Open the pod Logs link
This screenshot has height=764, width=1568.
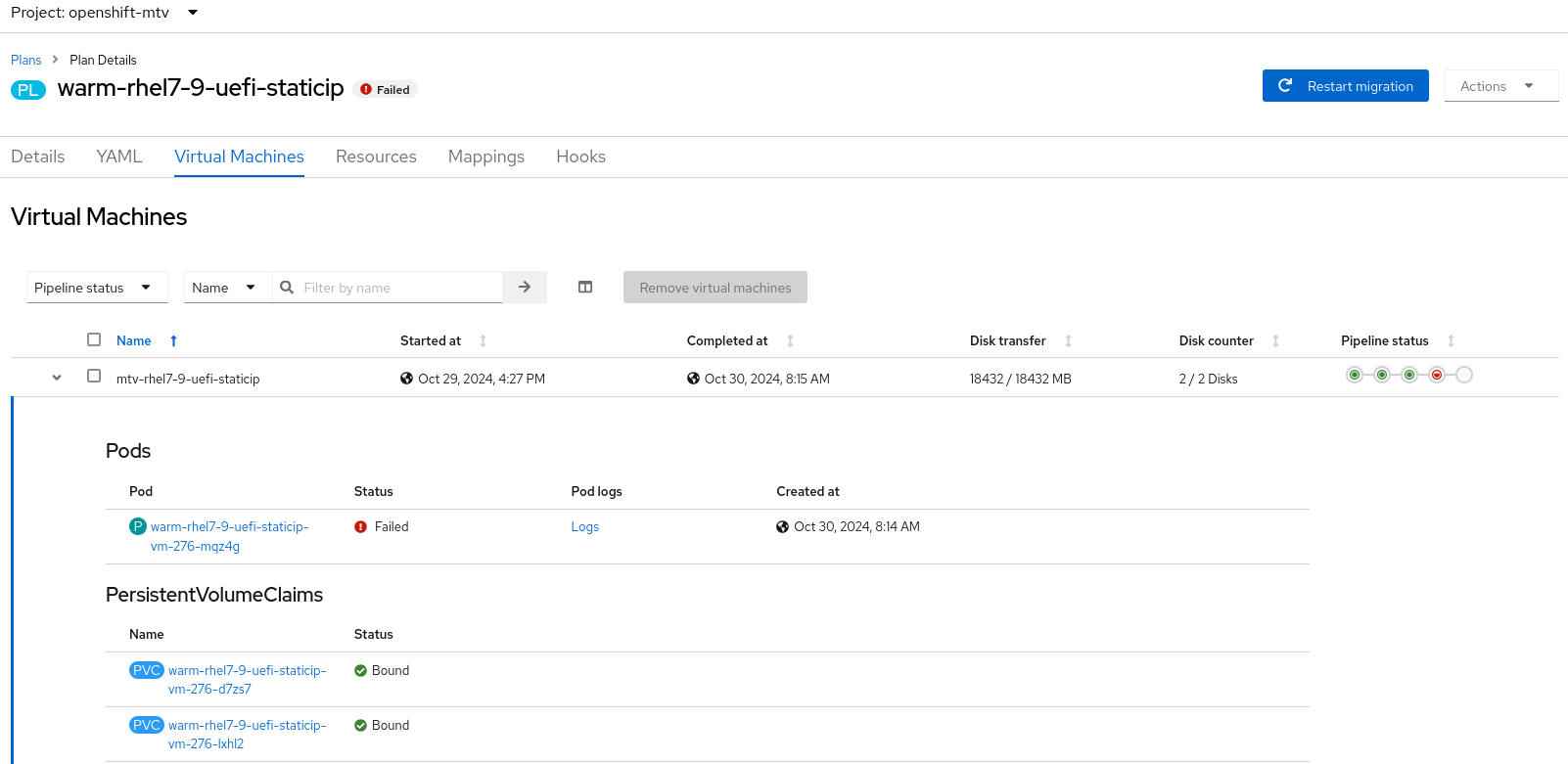[x=584, y=526]
